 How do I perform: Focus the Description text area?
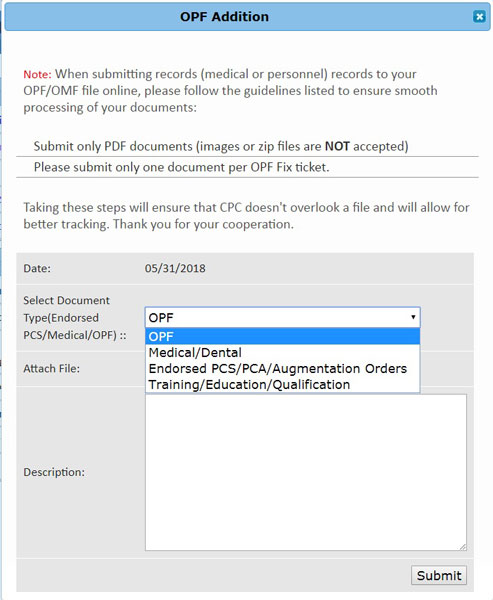306,473
